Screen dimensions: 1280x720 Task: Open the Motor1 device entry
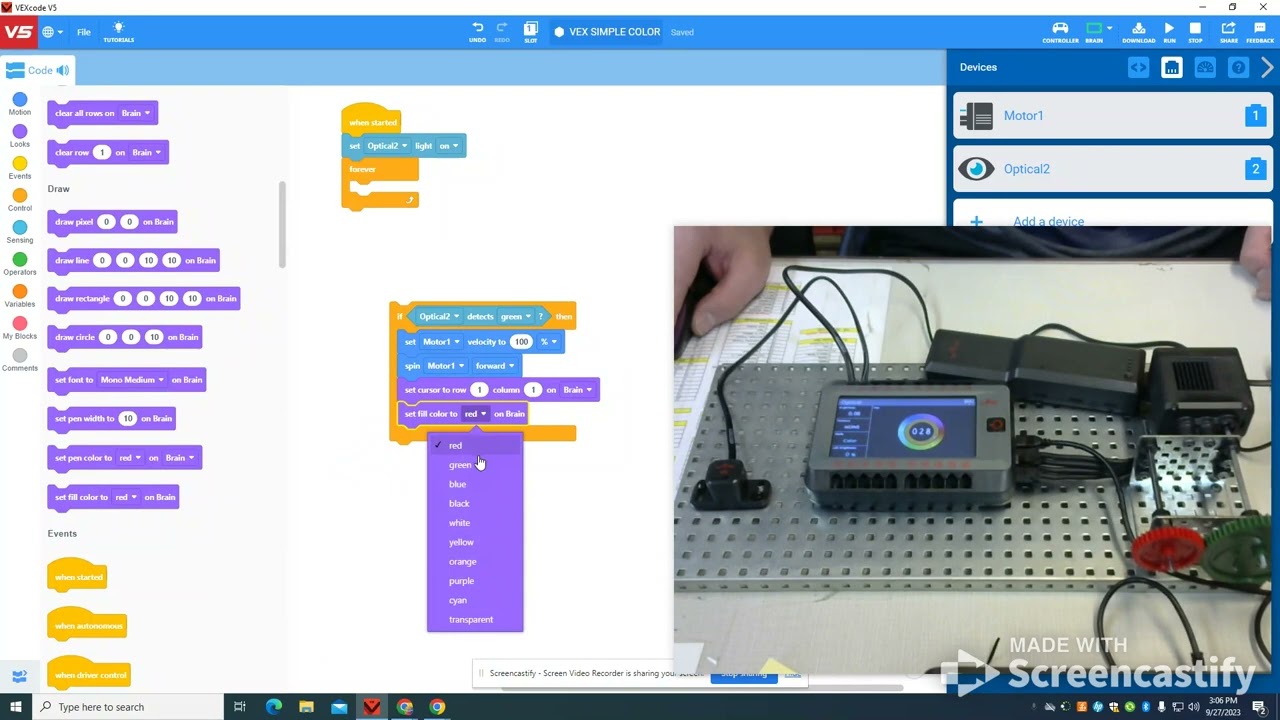[1113, 116]
